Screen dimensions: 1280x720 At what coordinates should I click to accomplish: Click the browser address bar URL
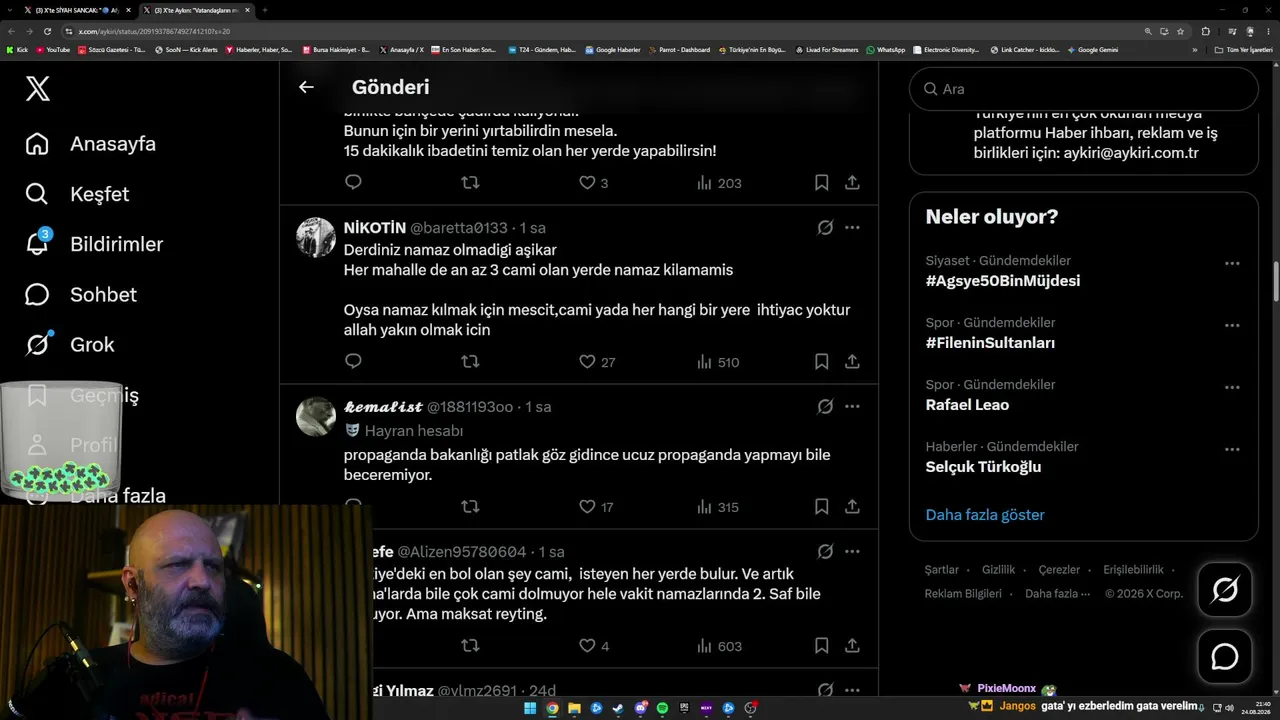coord(154,31)
